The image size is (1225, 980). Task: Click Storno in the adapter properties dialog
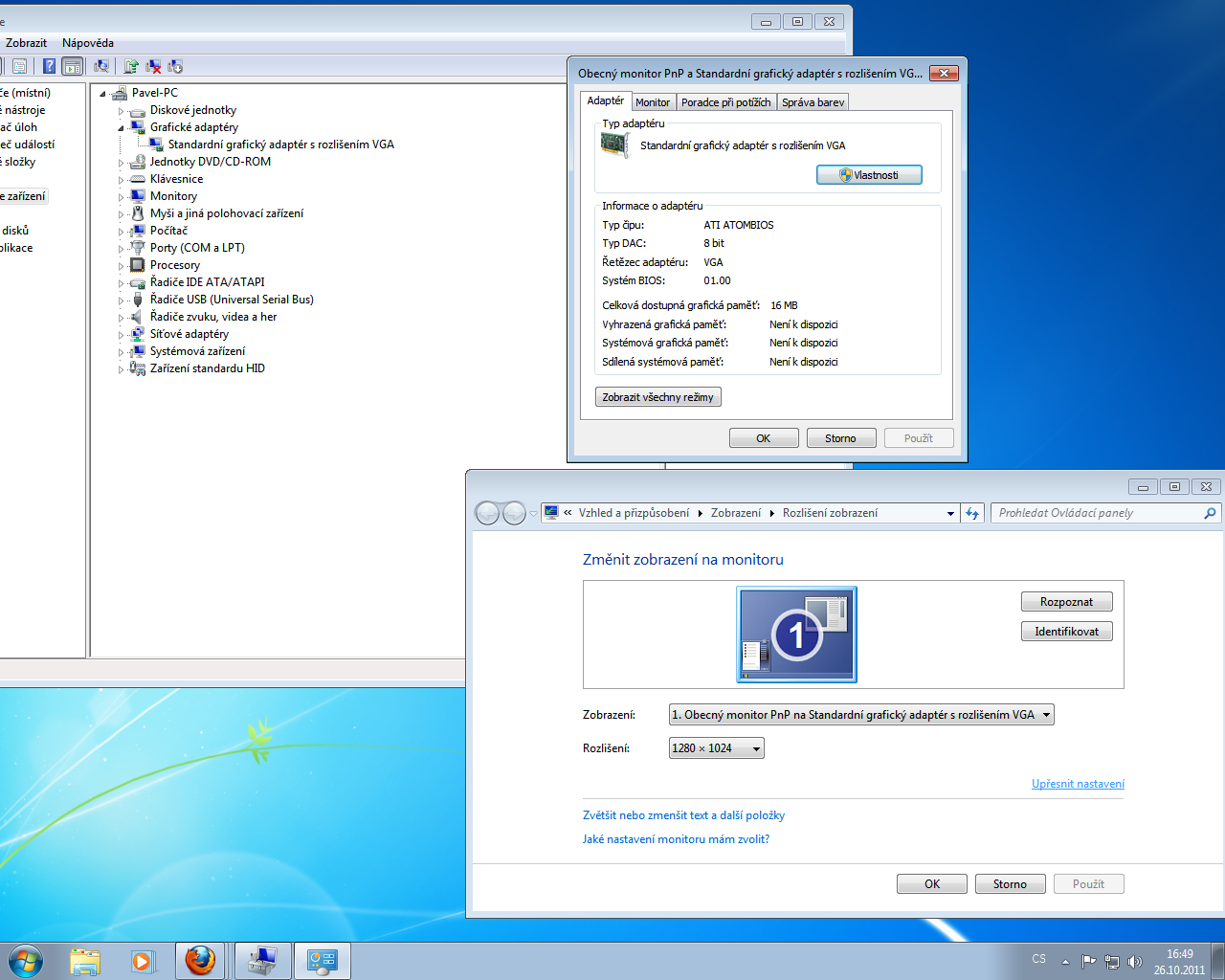[x=841, y=438]
